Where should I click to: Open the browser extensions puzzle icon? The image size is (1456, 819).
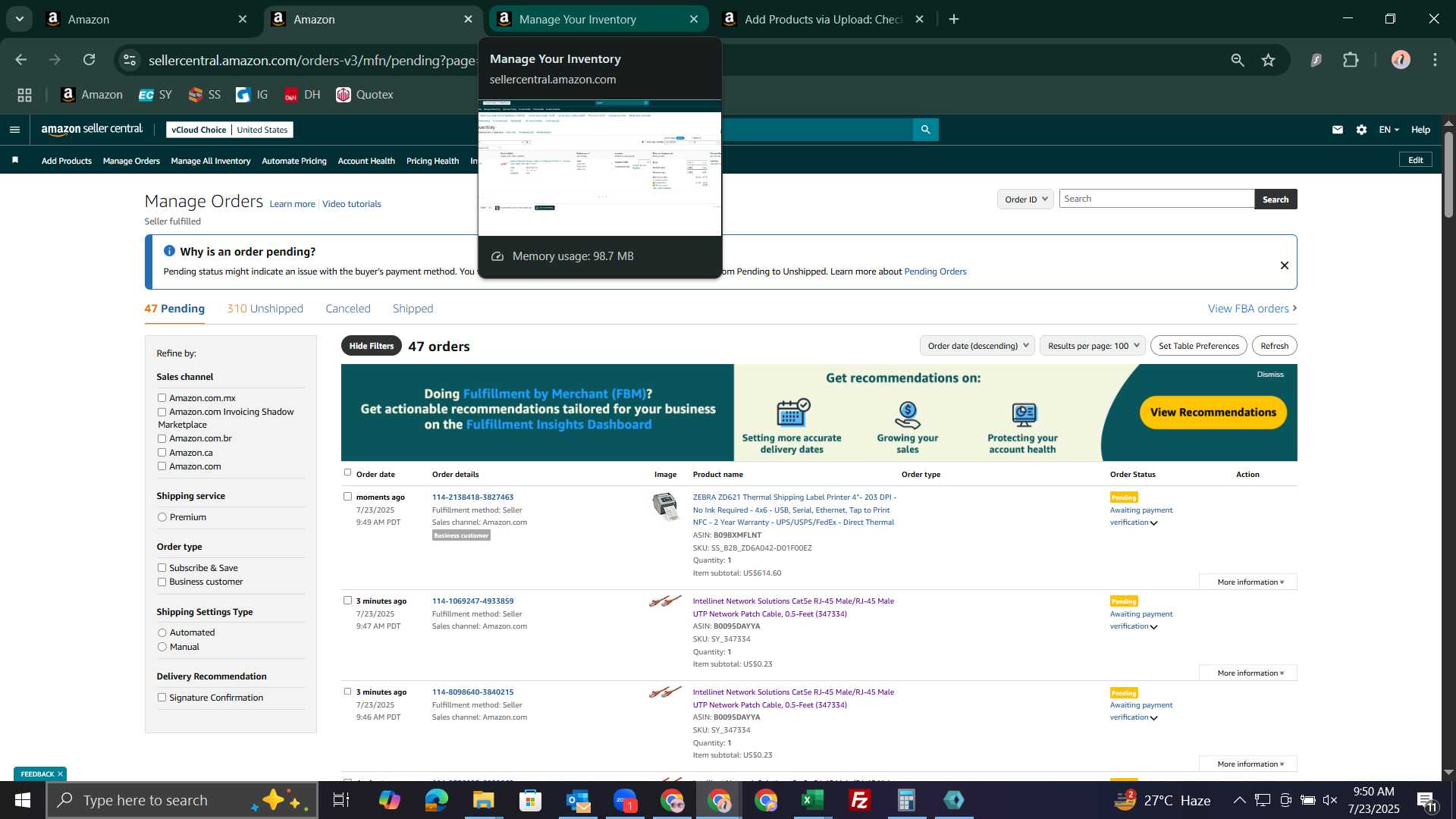coord(1351,60)
